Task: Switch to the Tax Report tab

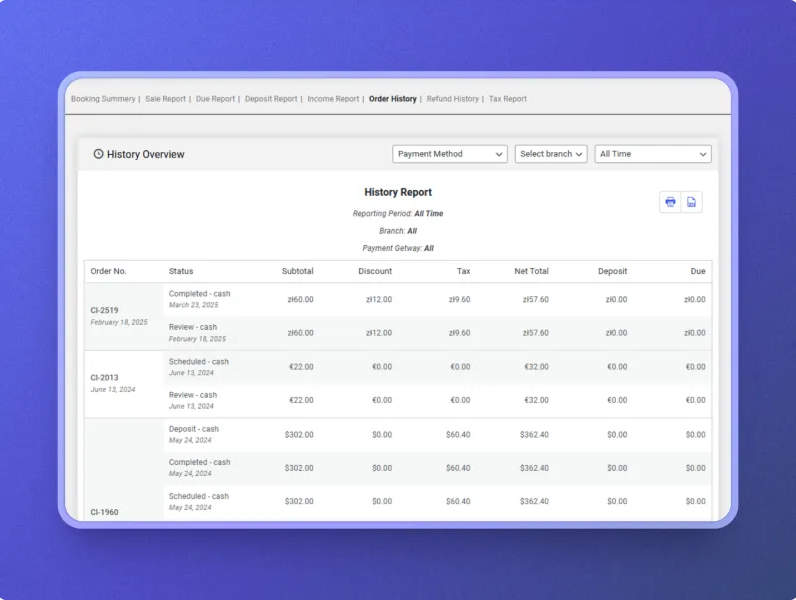Action: 507,99
